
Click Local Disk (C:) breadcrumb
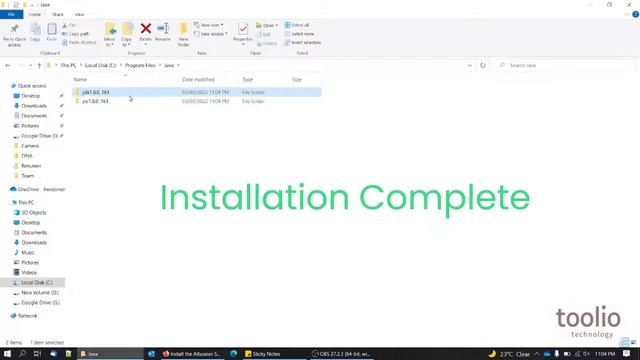point(100,65)
